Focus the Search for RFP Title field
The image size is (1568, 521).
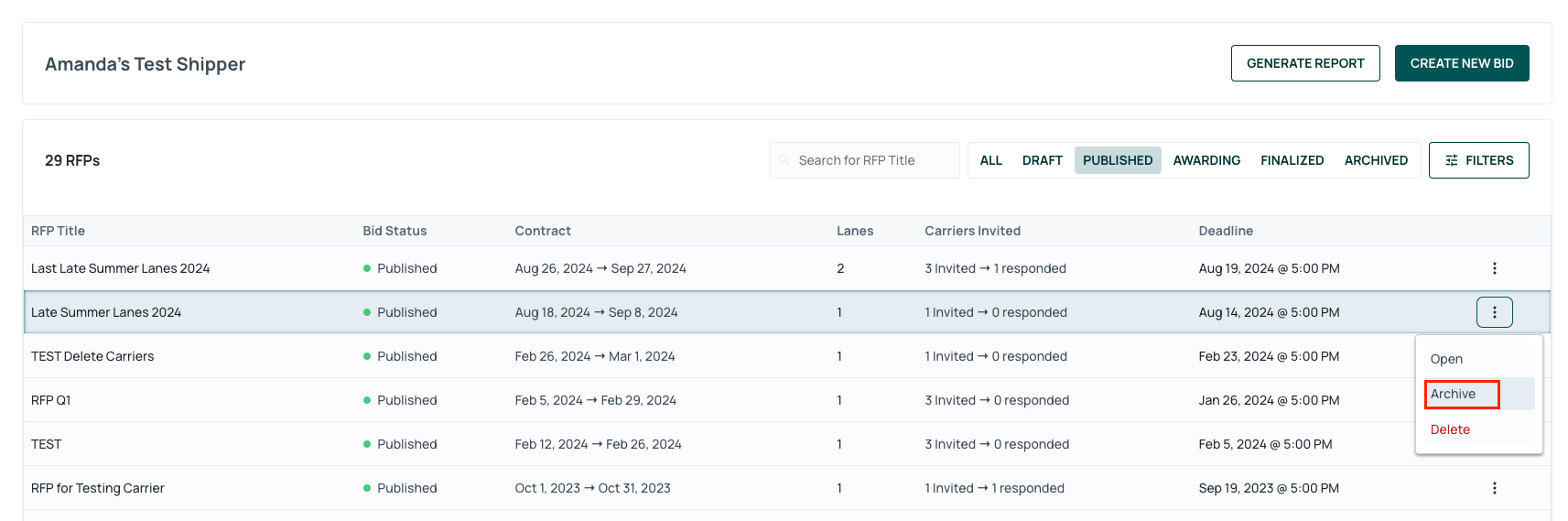864,160
